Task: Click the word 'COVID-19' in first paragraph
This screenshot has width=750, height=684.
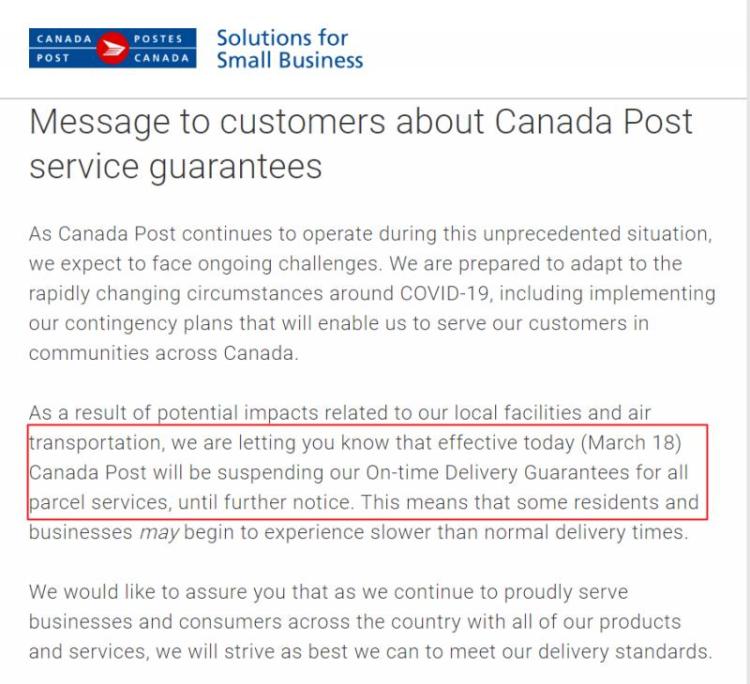Action: coord(444,293)
